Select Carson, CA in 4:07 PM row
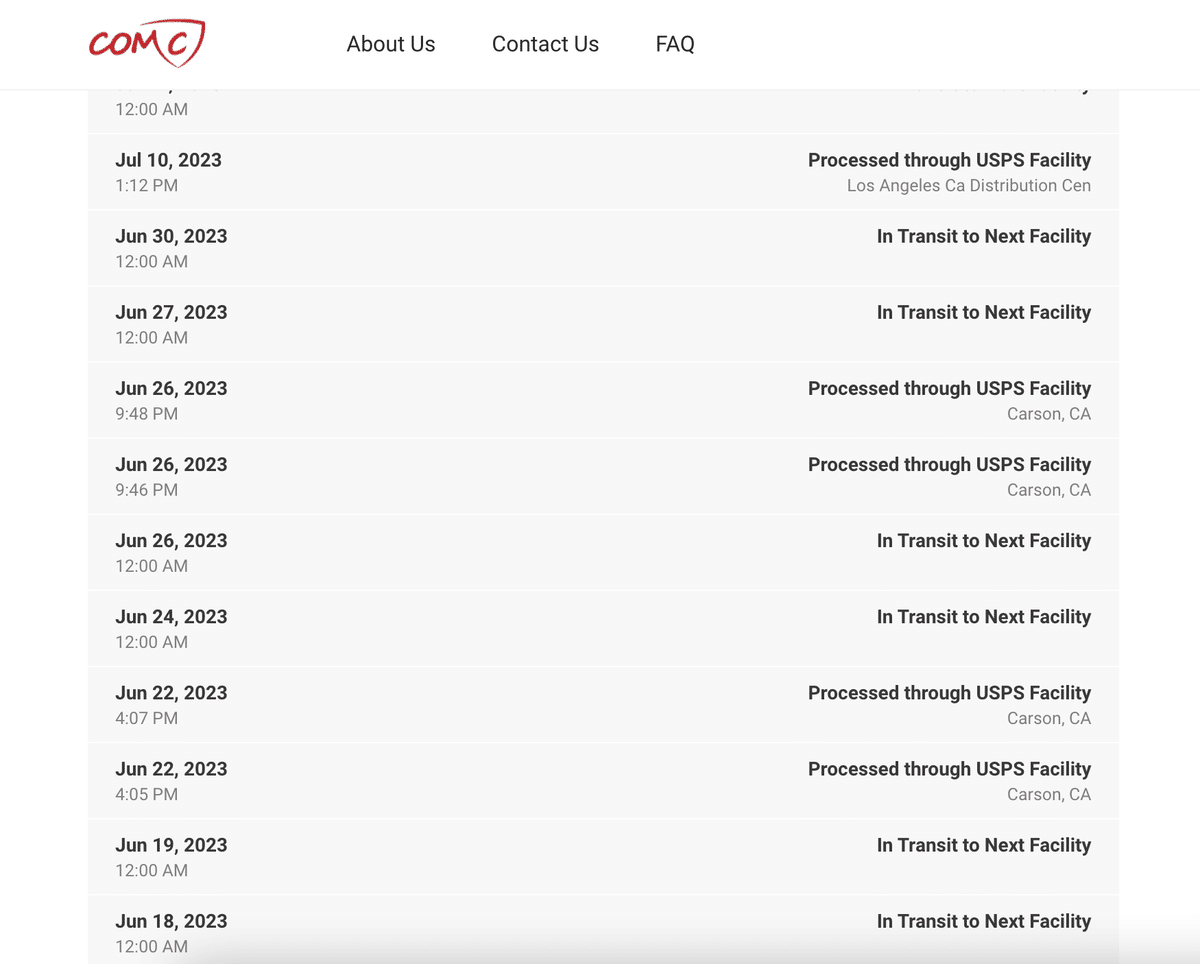 pos(1049,718)
